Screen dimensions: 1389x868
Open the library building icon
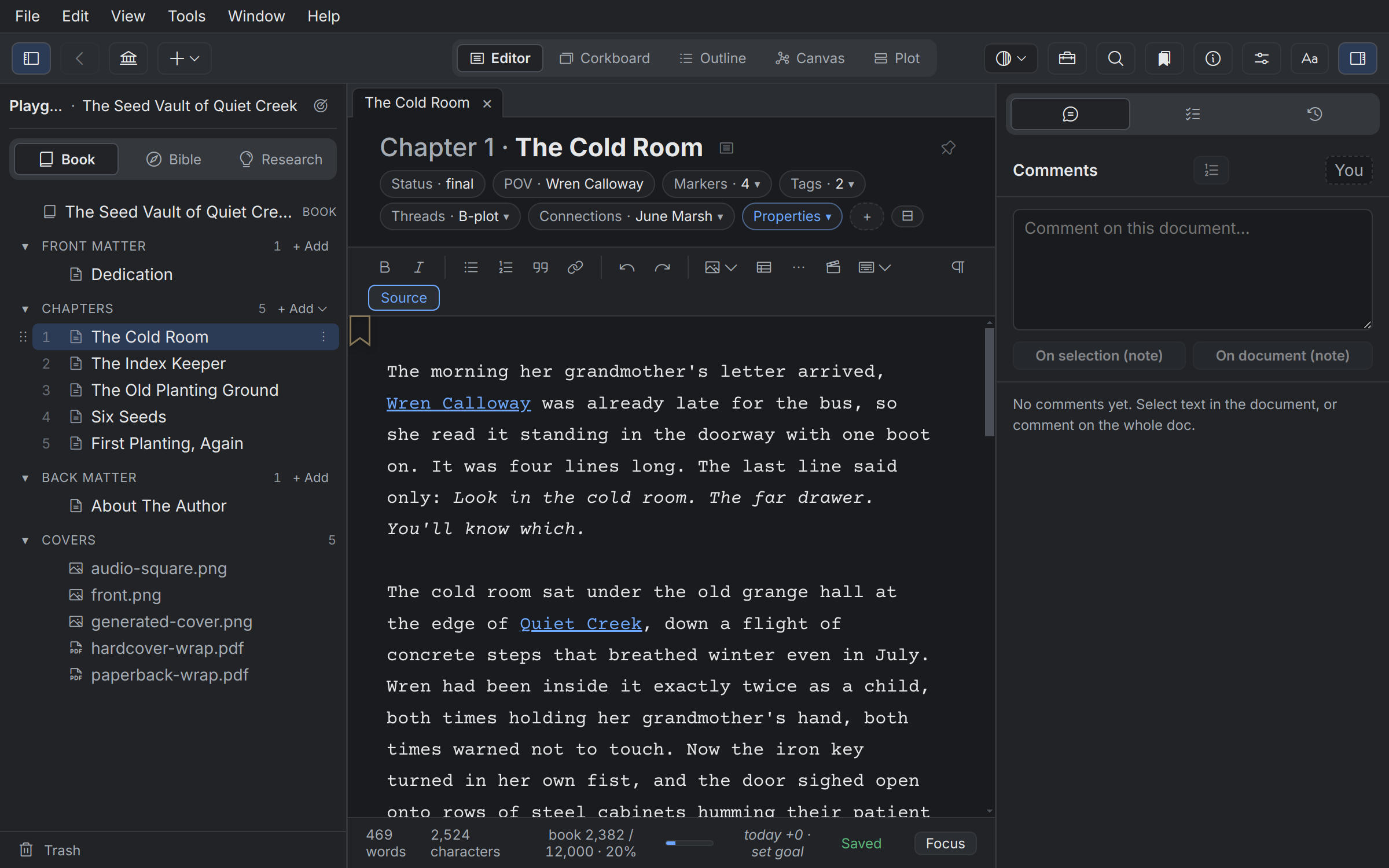[128, 58]
